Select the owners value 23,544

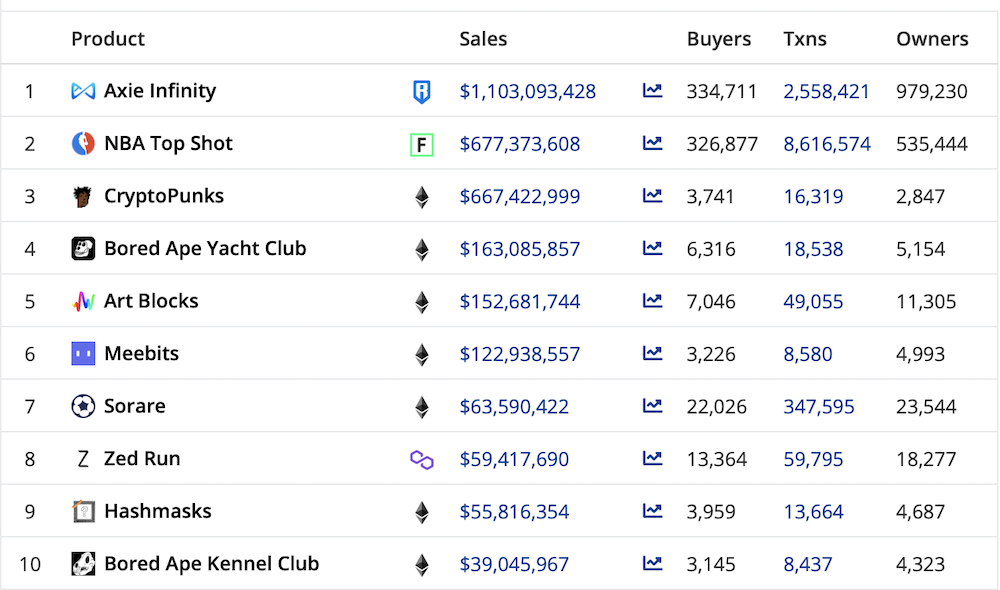926,407
